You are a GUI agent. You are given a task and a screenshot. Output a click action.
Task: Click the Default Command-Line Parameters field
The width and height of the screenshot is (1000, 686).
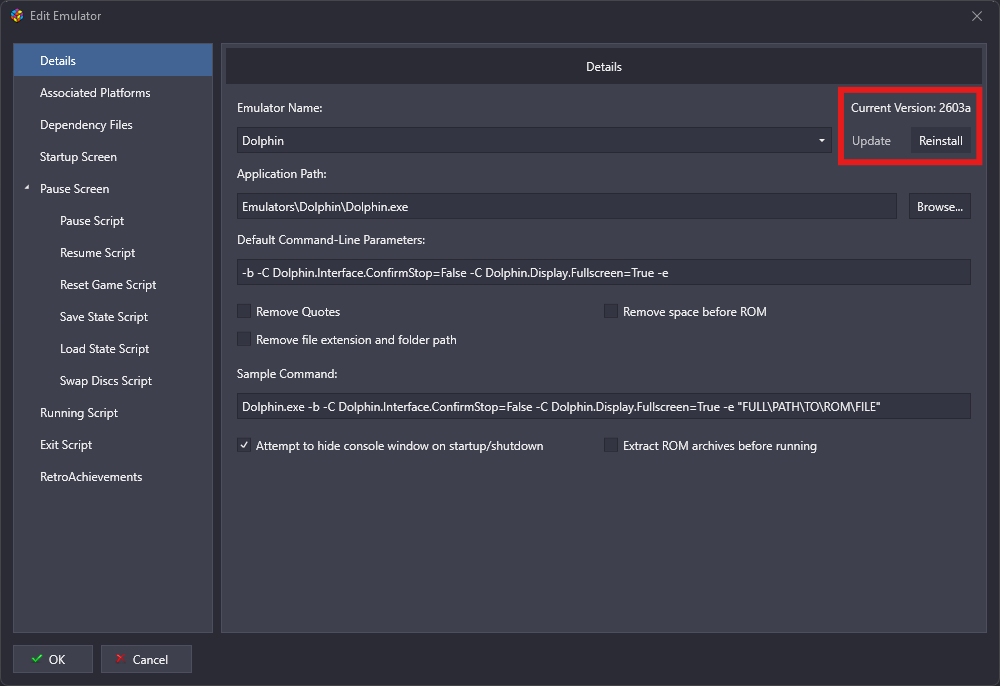[603, 273]
